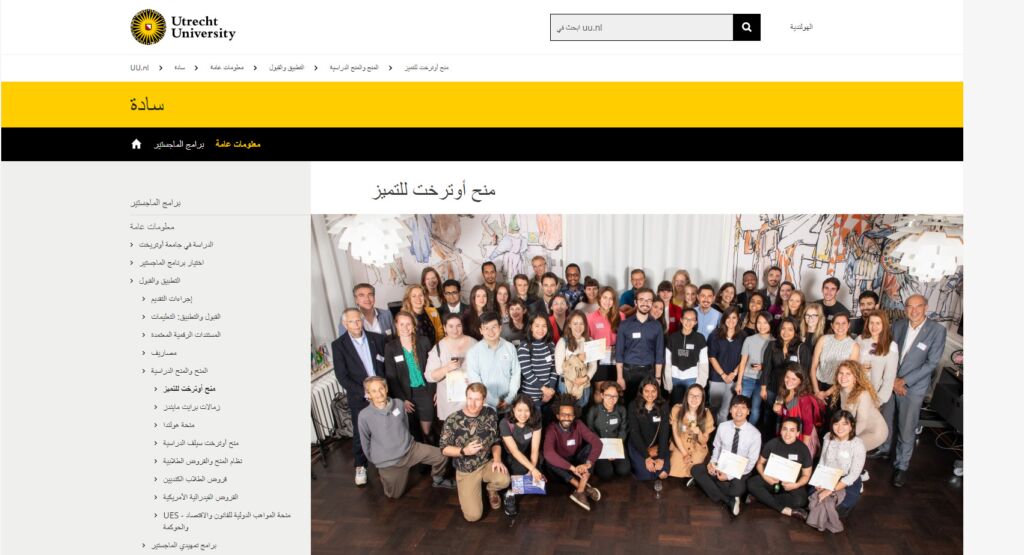Click the chevron icon after UU.nl breadcrumb
Viewport: 1024px width, 555px height.
click(161, 68)
